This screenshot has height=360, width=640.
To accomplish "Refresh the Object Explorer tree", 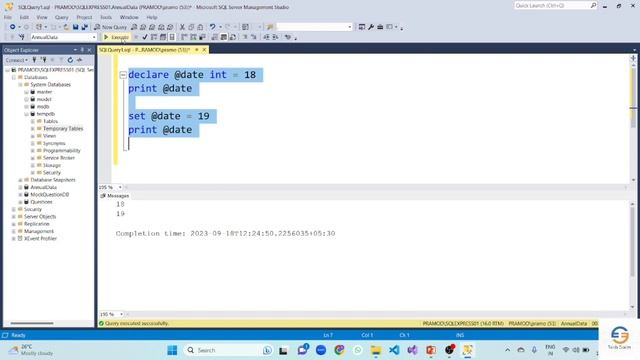I will pos(70,60).
